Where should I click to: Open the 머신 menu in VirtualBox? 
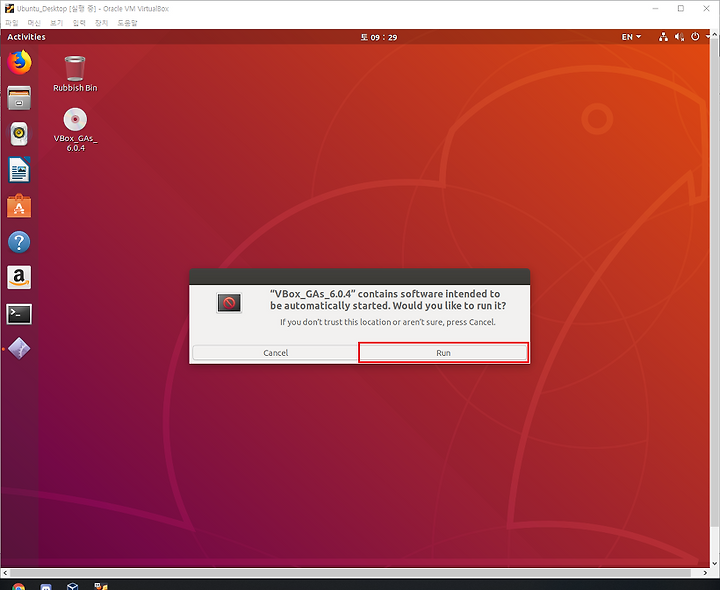(x=34, y=22)
